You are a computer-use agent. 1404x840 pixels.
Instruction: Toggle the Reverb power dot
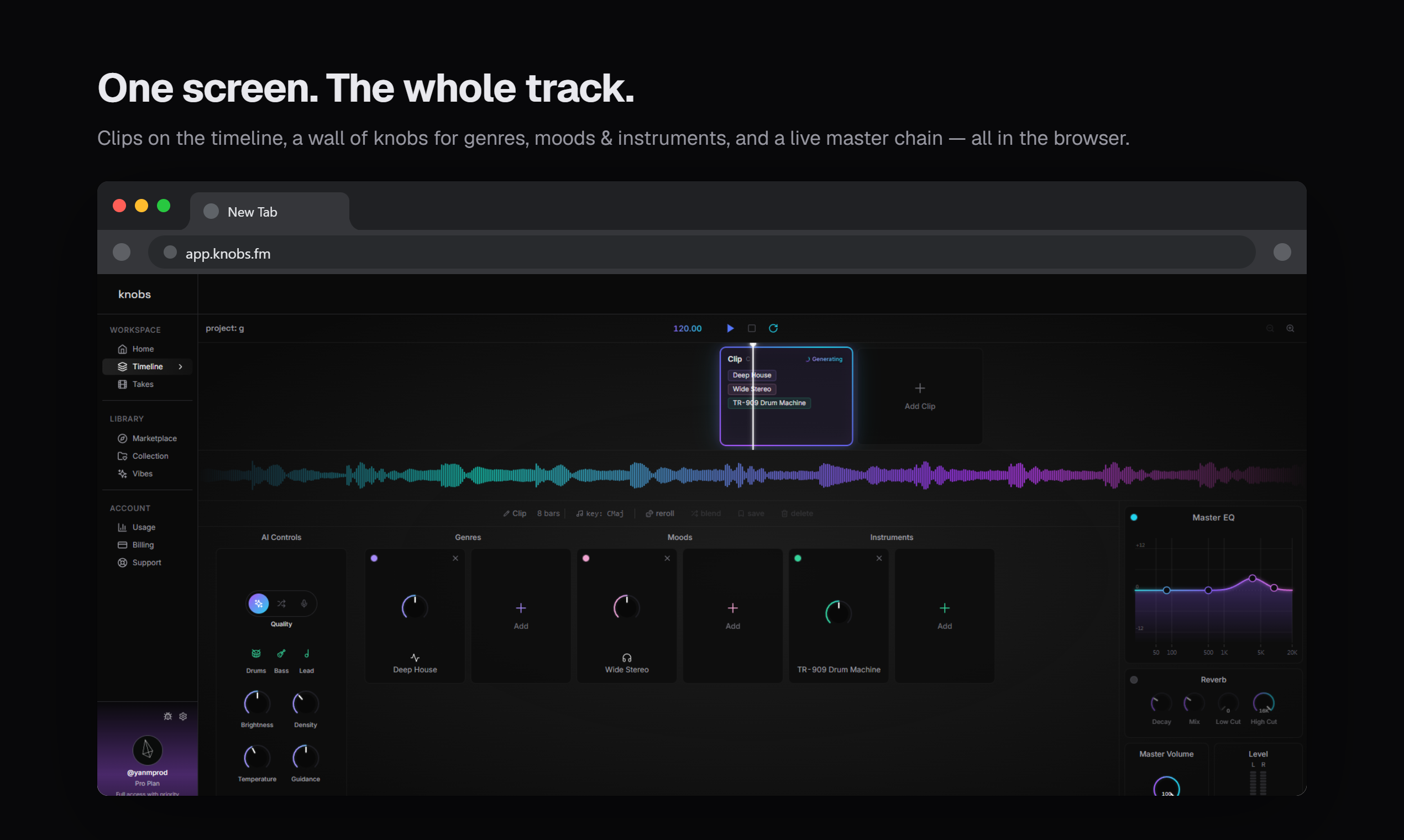coord(1134,680)
